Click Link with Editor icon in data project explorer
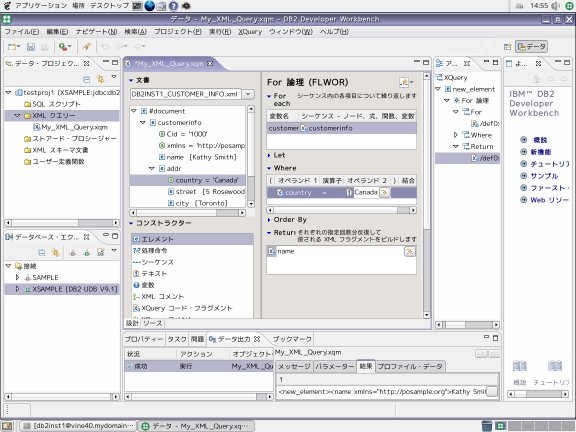 tap(100, 79)
